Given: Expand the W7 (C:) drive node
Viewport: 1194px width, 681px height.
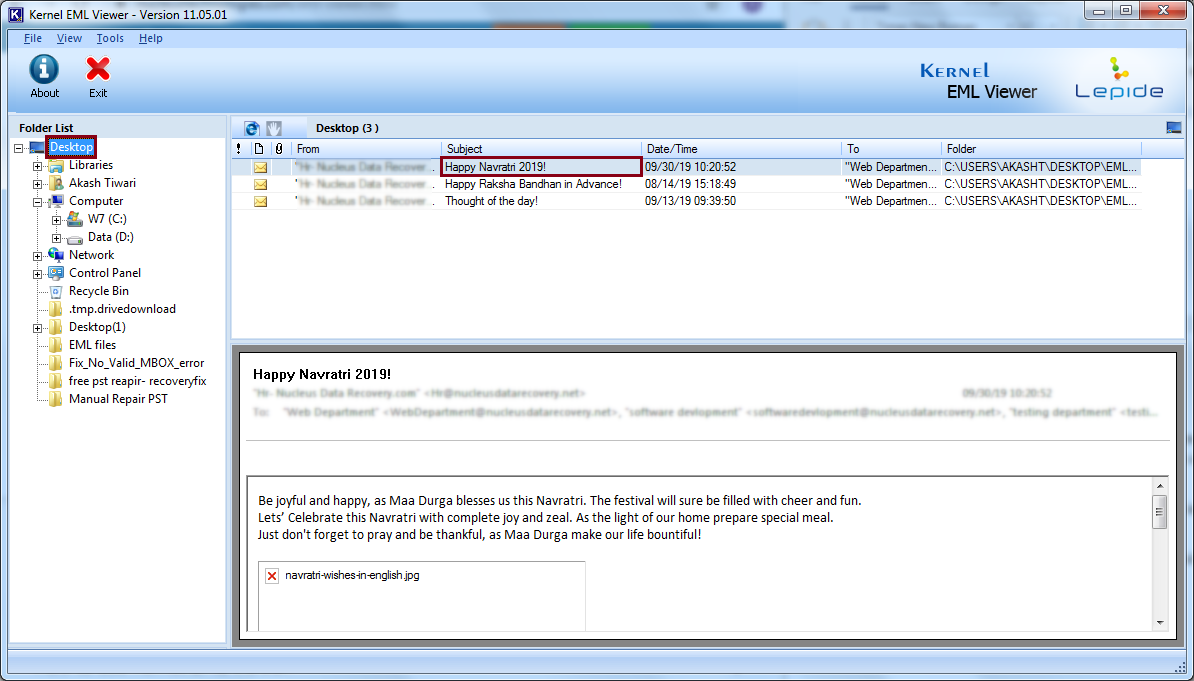Looking at the screenshot, I should click(x=56, y=220).
